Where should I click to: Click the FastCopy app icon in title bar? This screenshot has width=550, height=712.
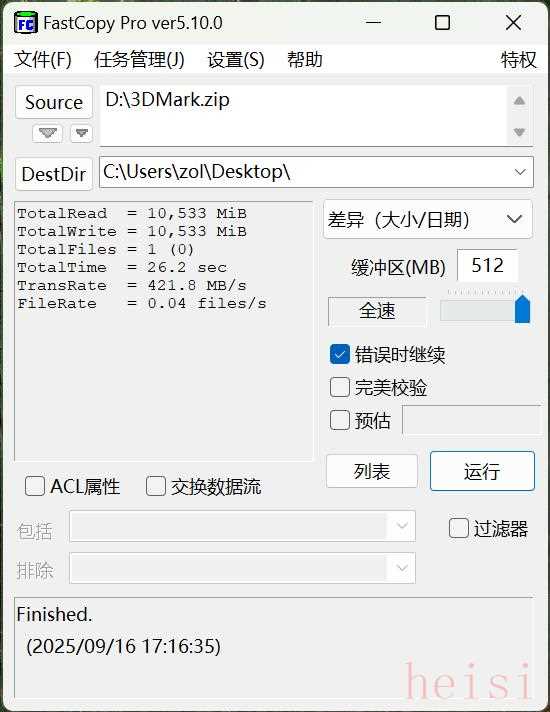pyautogui.click(x=25, y=23)
